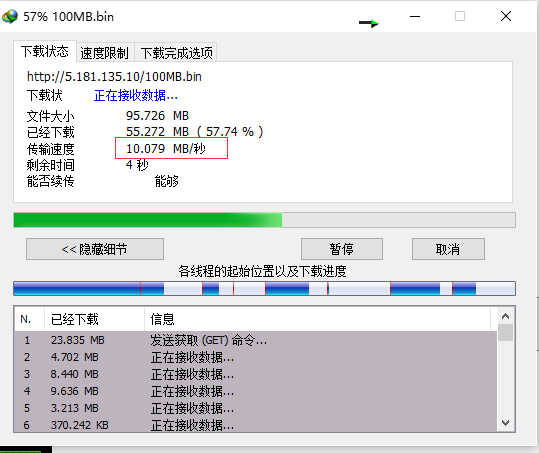Click the IDM globe icon in title bar

point(10,16)
